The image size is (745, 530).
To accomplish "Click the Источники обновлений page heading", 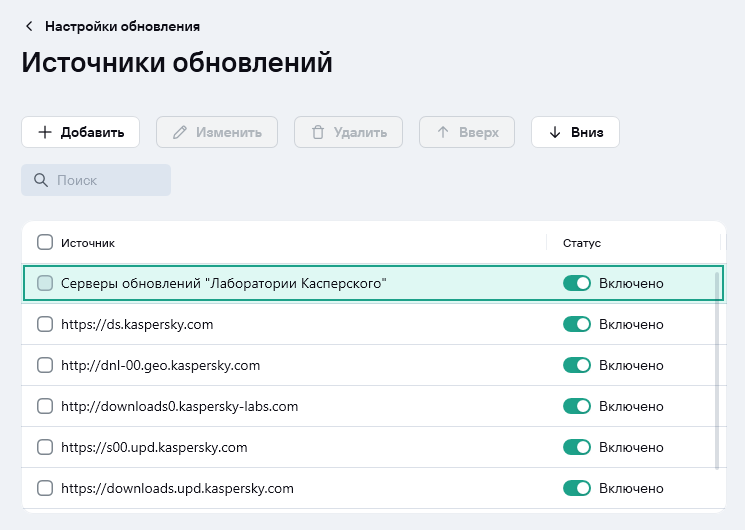I will tap(177, 62).
